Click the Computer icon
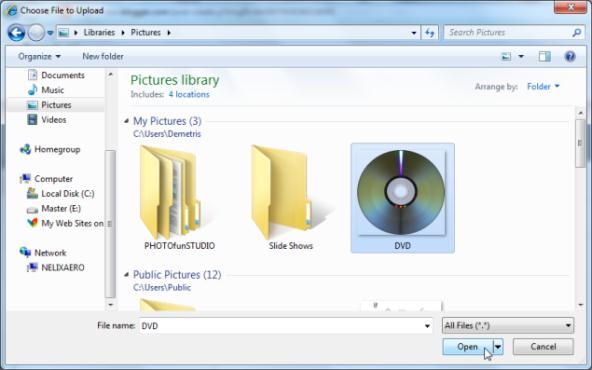592x370 pixels. tap(25, 179)
